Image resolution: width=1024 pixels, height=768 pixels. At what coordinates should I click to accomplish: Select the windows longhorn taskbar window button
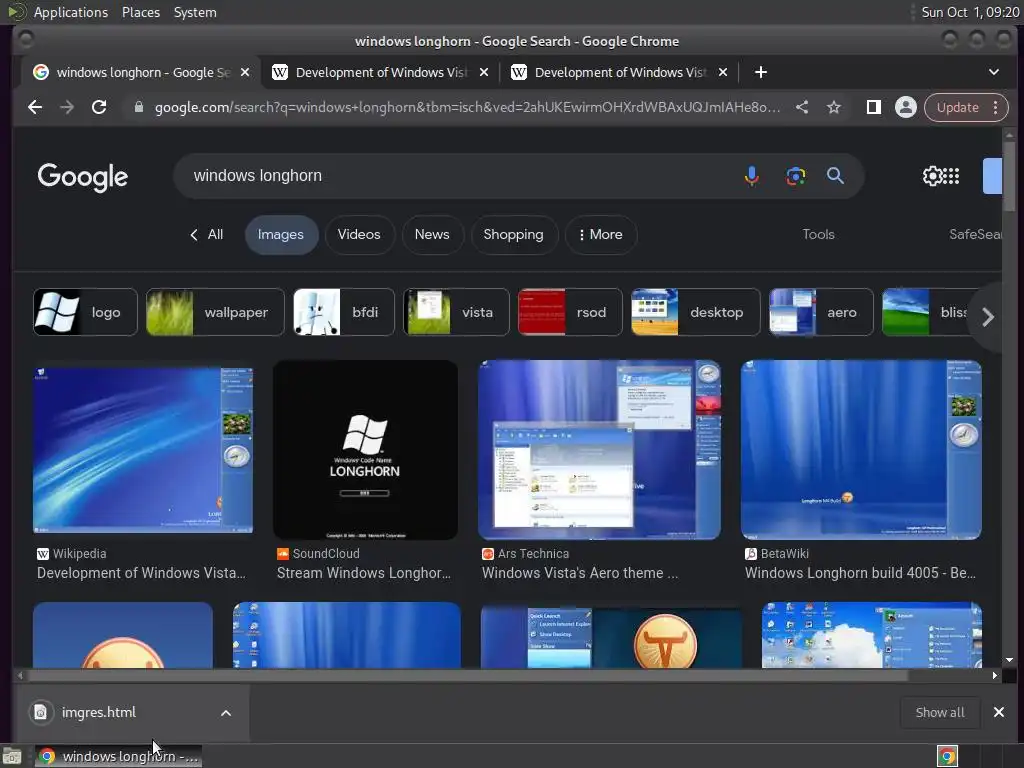[119, 756]
